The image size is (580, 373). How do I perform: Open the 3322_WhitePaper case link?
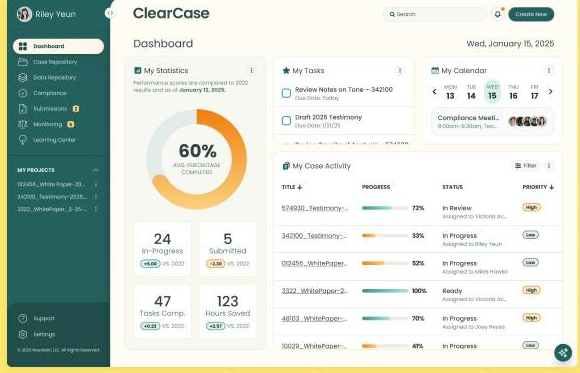[315, 291]
